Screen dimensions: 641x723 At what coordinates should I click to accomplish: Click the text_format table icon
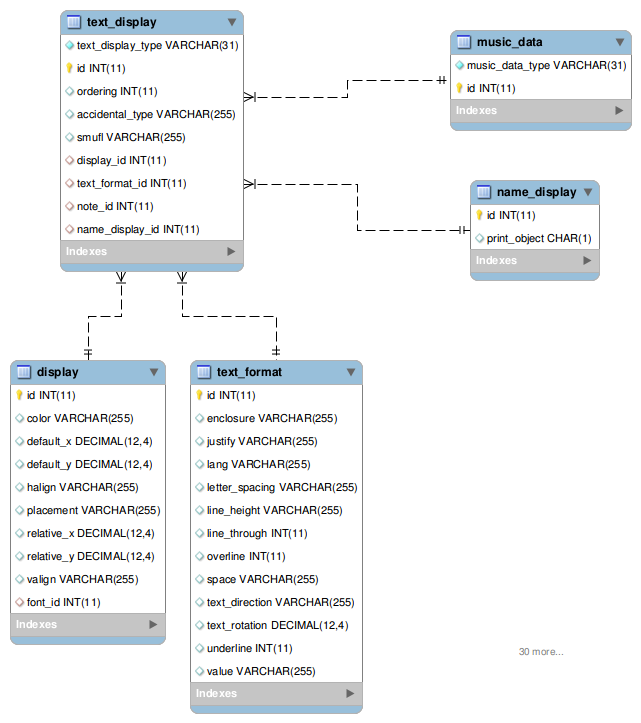(x=203, y=372)
